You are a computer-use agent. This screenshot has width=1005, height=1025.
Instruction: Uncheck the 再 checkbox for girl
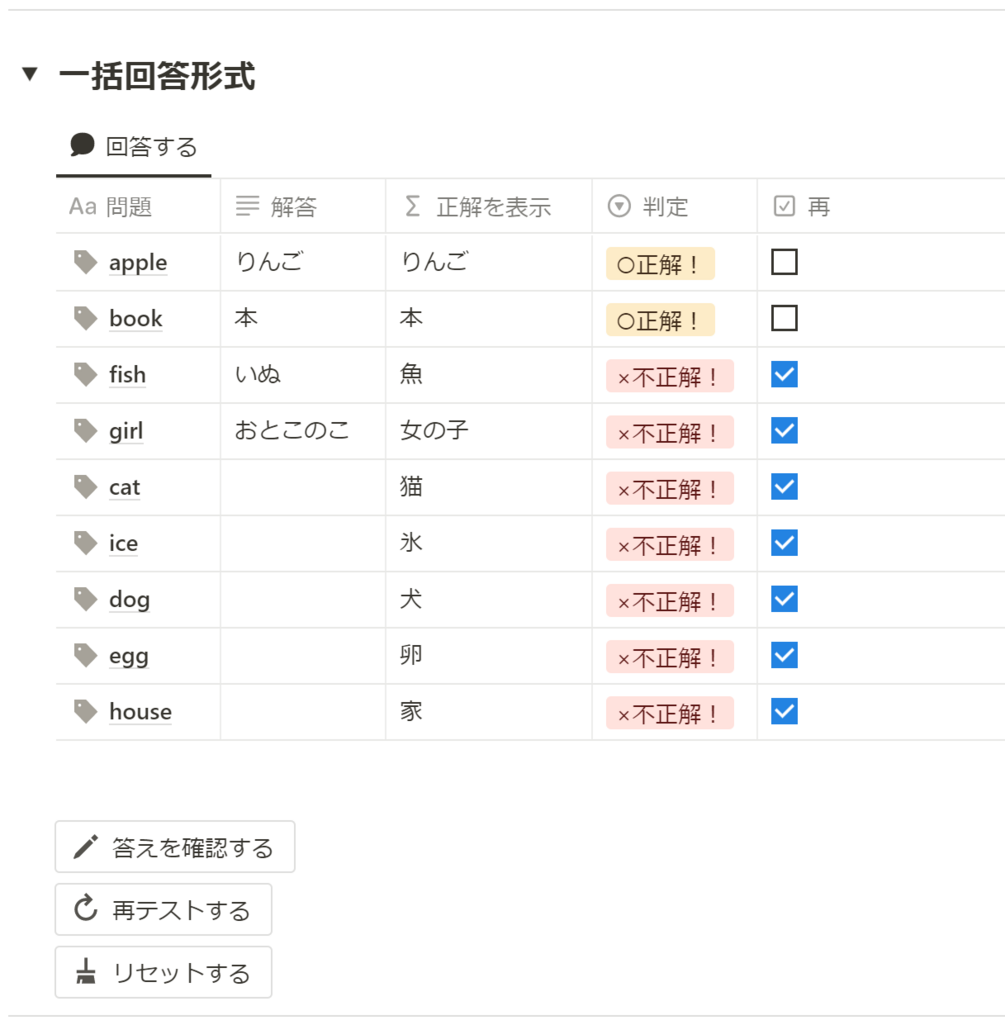[785, 431]
